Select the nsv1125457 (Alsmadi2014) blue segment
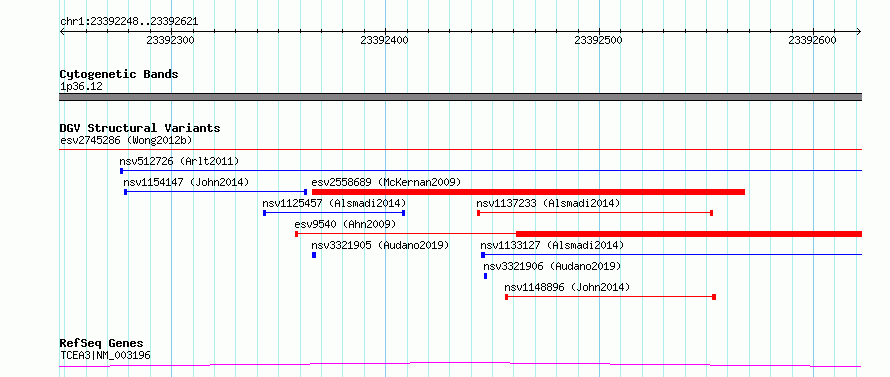This screenshot has width=890, height=377. 334,213
